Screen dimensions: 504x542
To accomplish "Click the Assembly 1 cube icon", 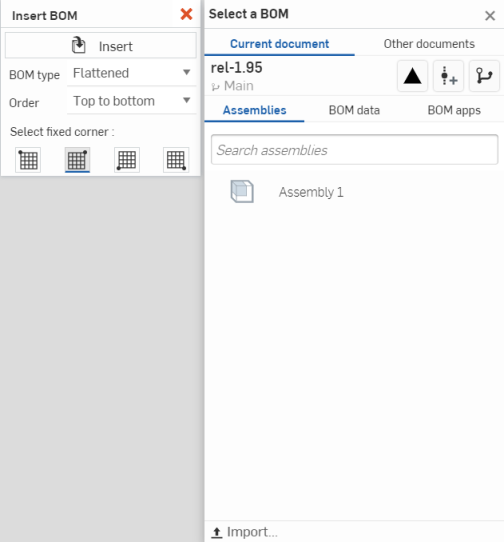I will 242,191.
